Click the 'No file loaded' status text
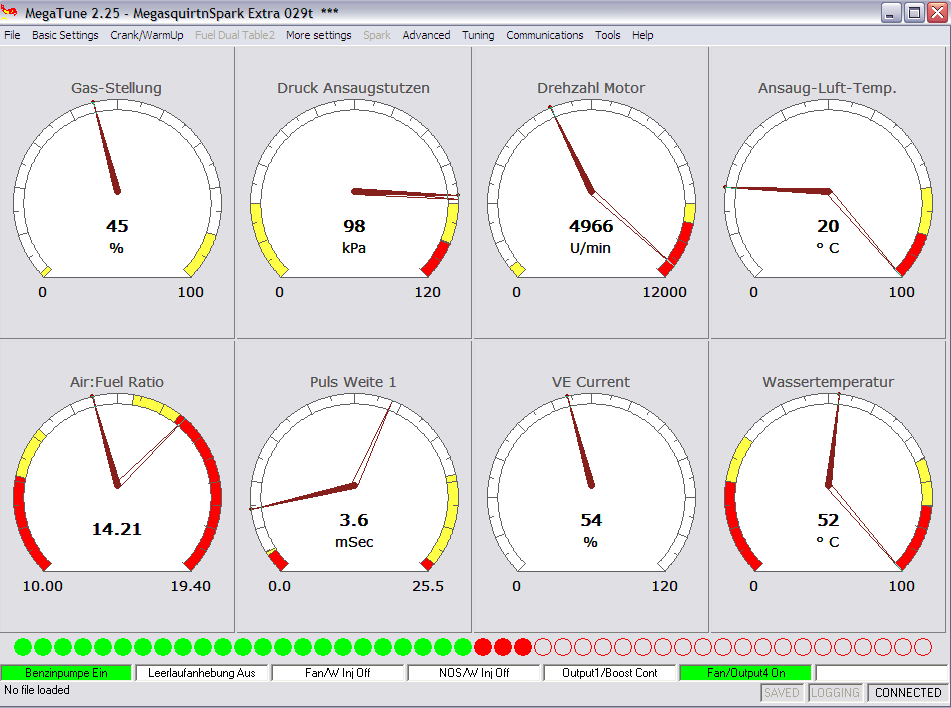This screenshot has width=951, height=708. point(37,690)
